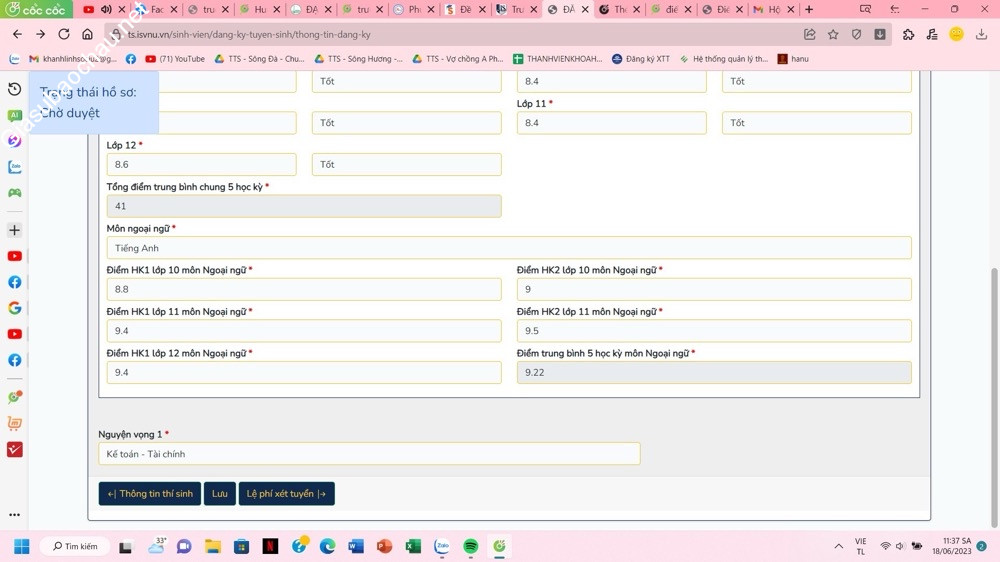This screenshot has width=1000, height=562.
Task: Go back to Thông tin thí sinh
Action: click(149, 494)
